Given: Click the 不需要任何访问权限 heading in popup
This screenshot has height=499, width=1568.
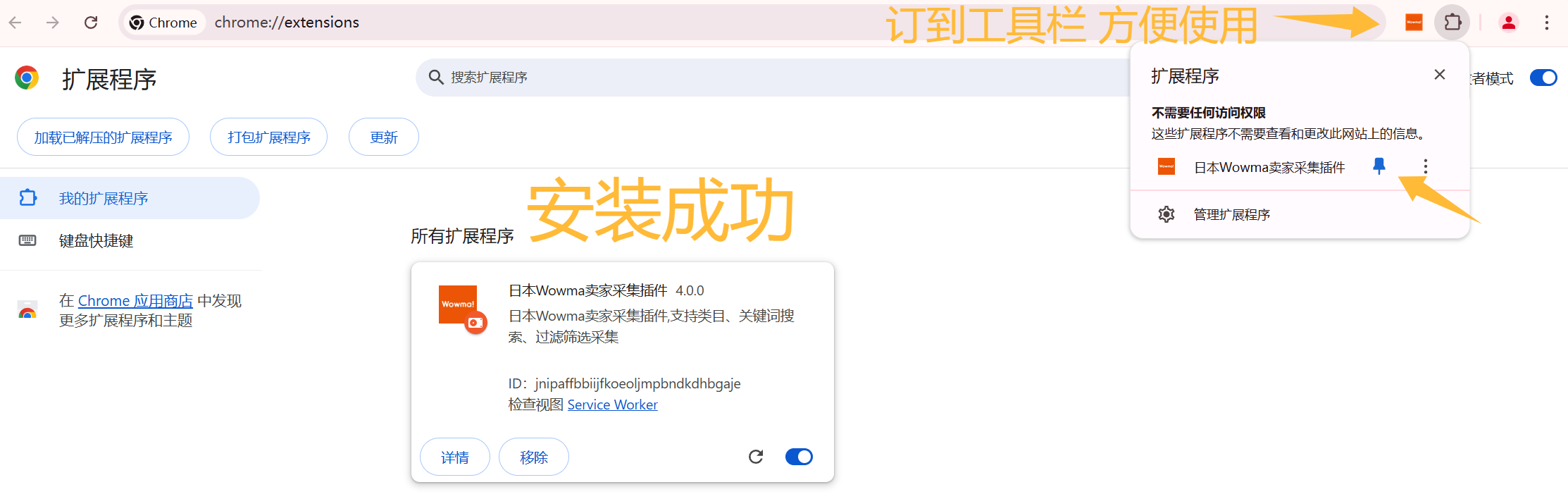Looking at the screenshot, I should pyautogui.click(x=1208, y=113).
